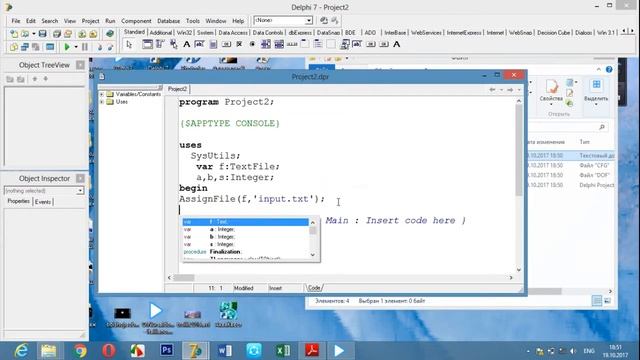Screen dimensions: 640x360
Task: Choose Finalization procedure in completion list
Action: (x=246, y=252)
